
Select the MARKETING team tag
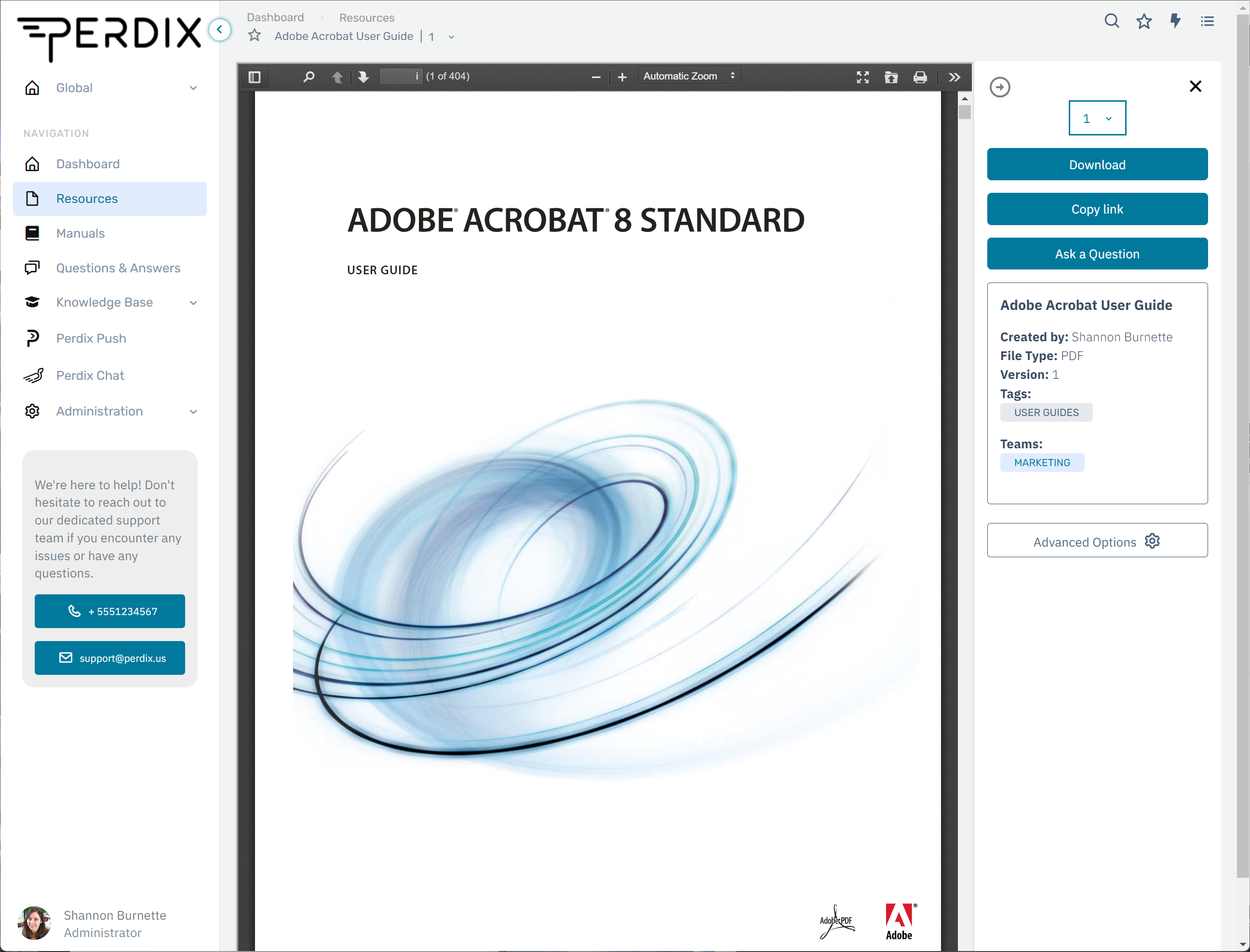(x=1042, y=462)
